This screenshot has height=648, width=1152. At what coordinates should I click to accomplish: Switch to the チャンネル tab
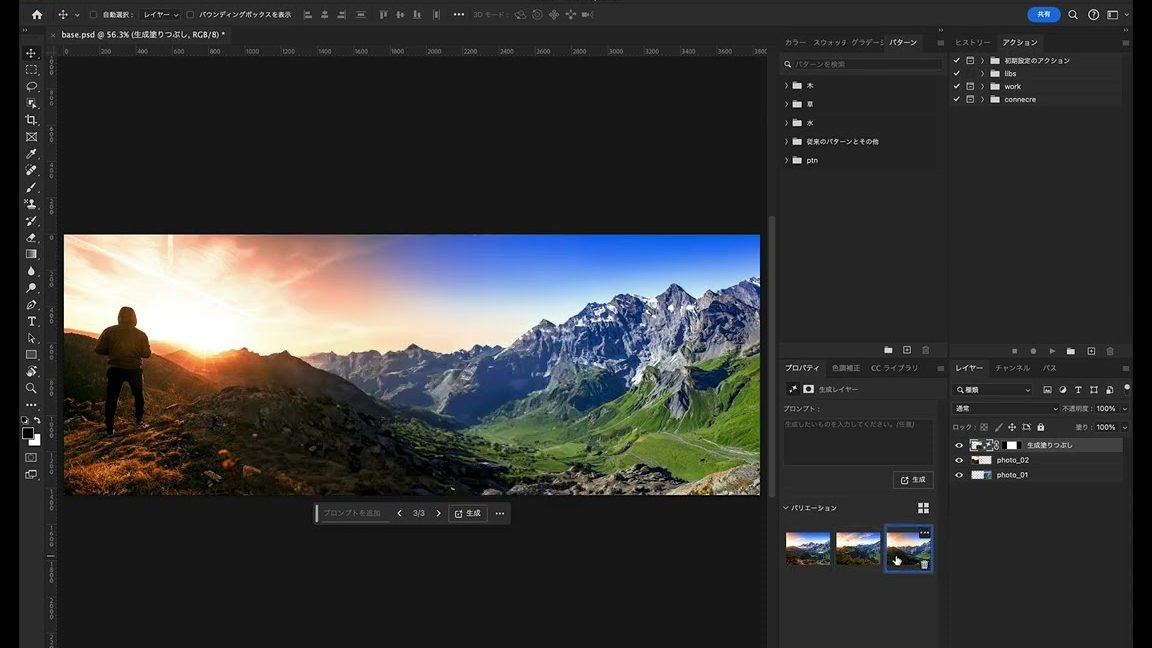[x=1012, y=368]
